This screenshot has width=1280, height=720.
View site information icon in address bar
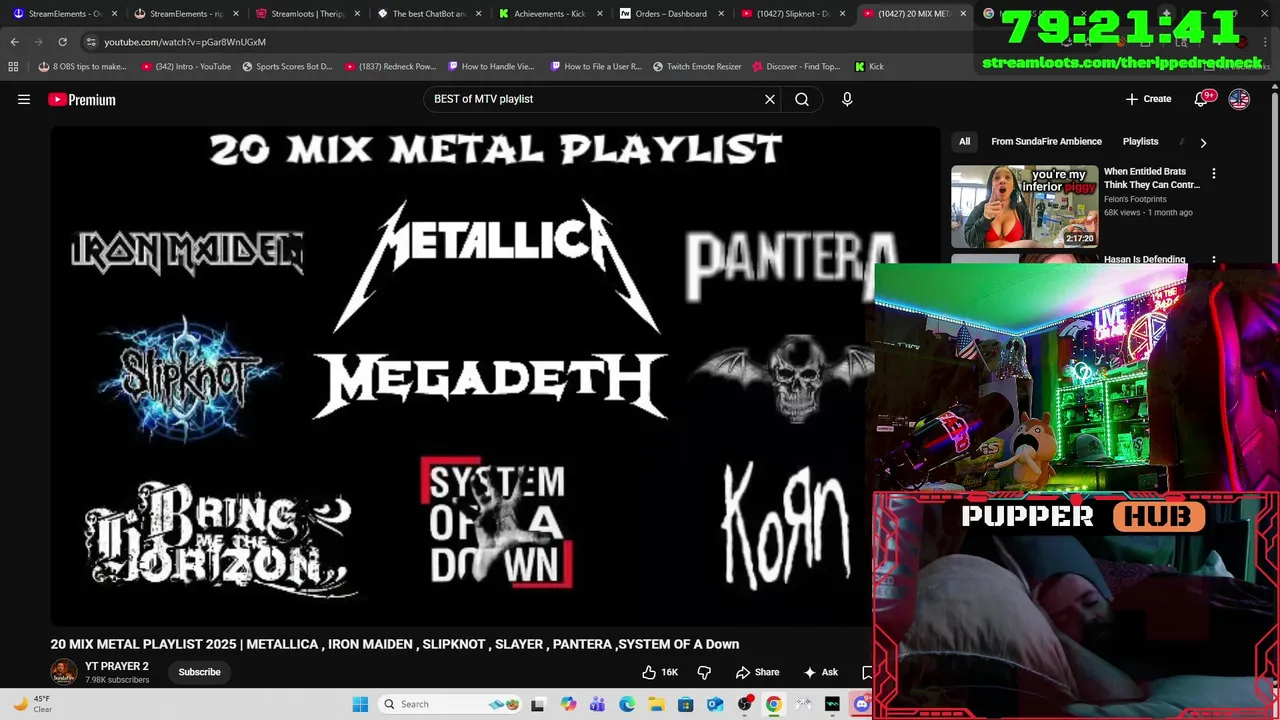pos(91,42)
